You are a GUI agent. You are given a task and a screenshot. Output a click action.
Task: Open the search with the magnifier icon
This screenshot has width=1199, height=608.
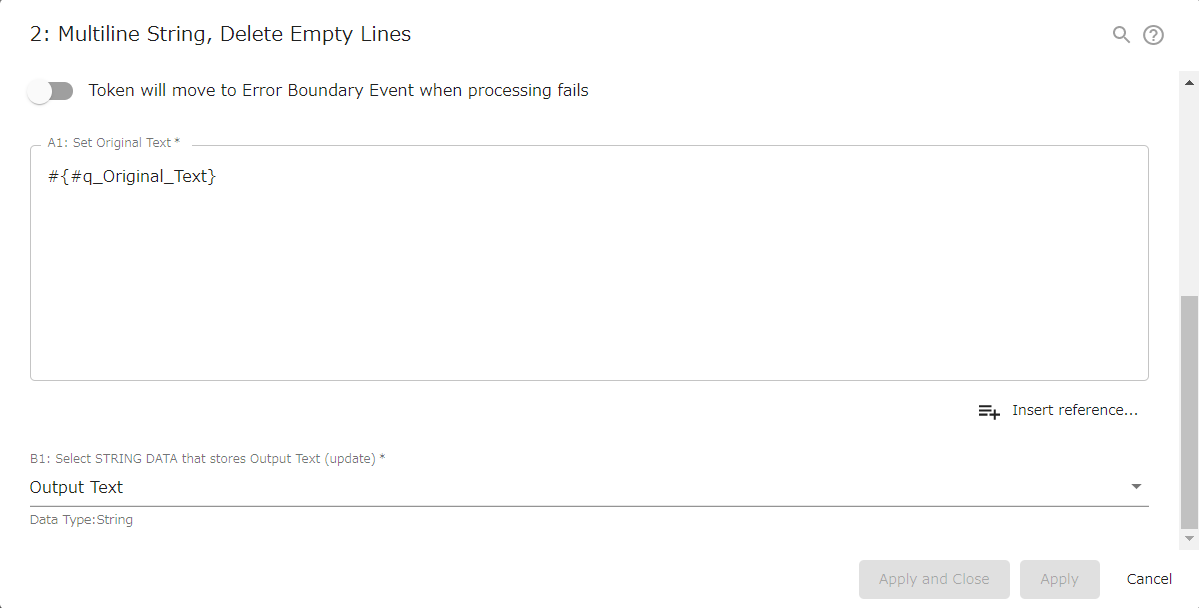pos(1120,33)
